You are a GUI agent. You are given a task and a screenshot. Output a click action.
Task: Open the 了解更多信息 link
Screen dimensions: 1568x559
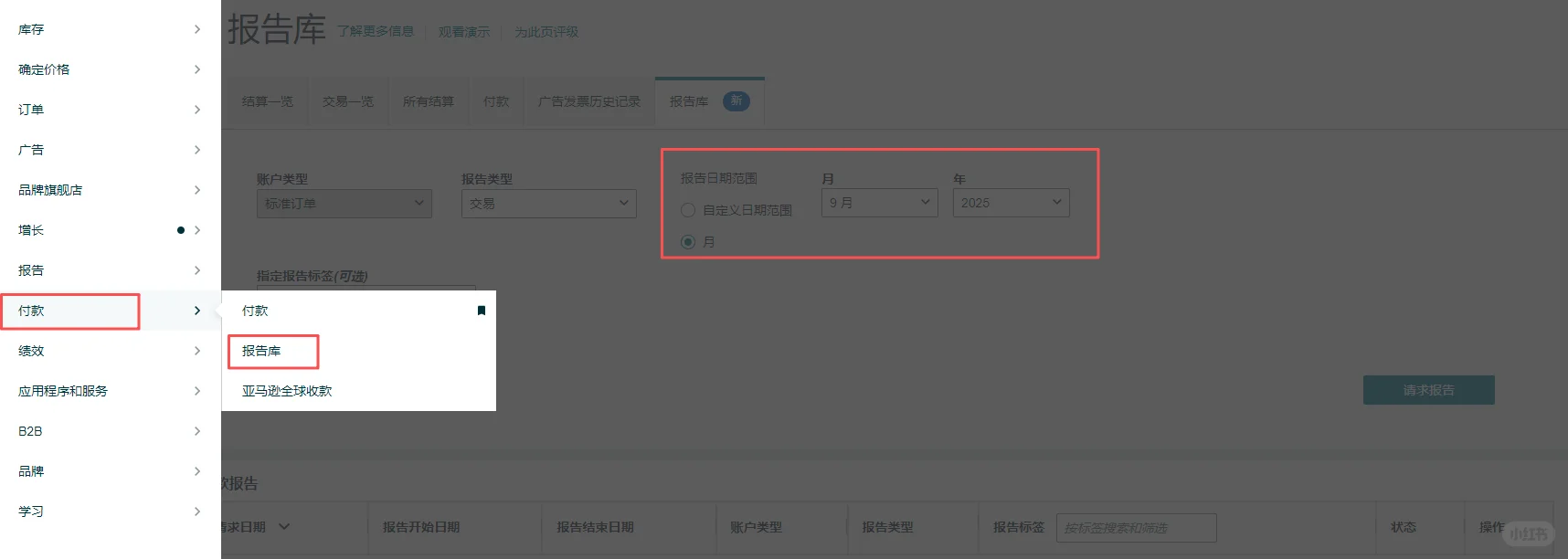tap(376, 31)
